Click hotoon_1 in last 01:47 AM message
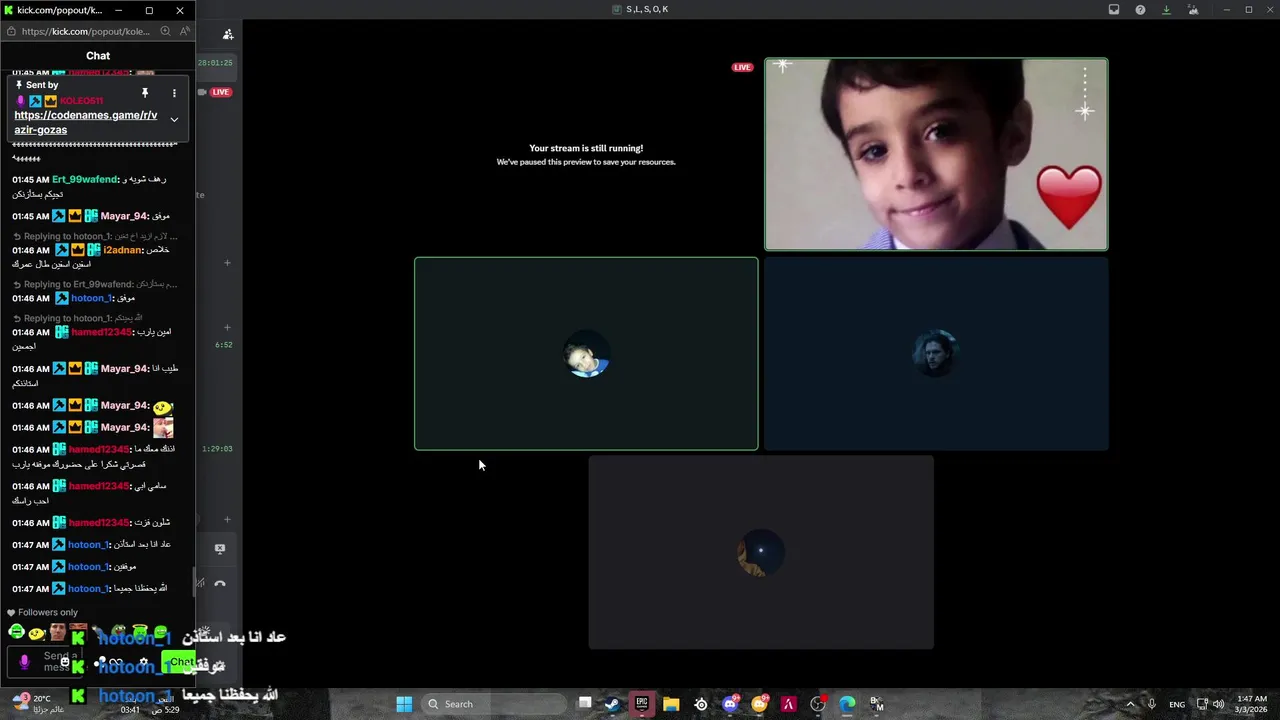1280x720 pixels. coord(88,589)
